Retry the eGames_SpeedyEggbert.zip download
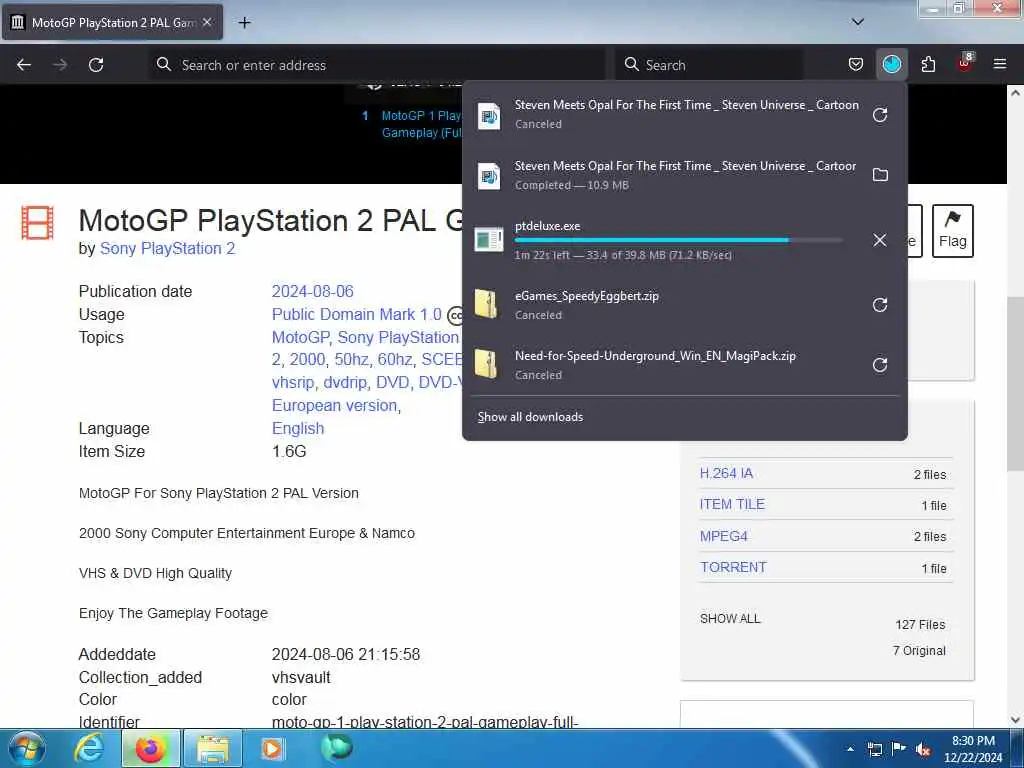The height and width of the screenshot is (768, 1024). [x=880, y=305]
